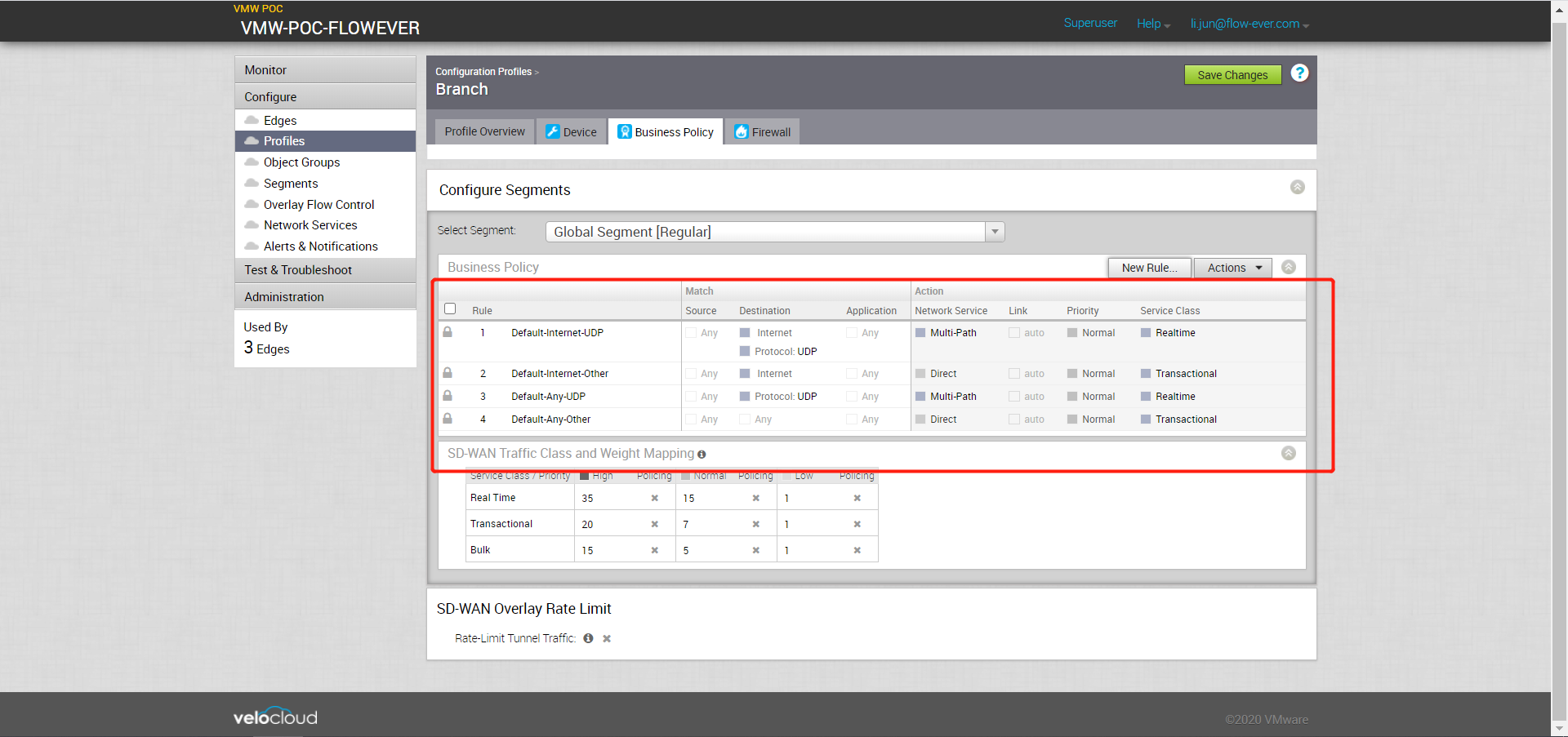The height and width of the screenshot is (737, 1568).
Task: Toggle Link auto checkbox for Default-Internet-UDP
Action: pos(1014,332)
